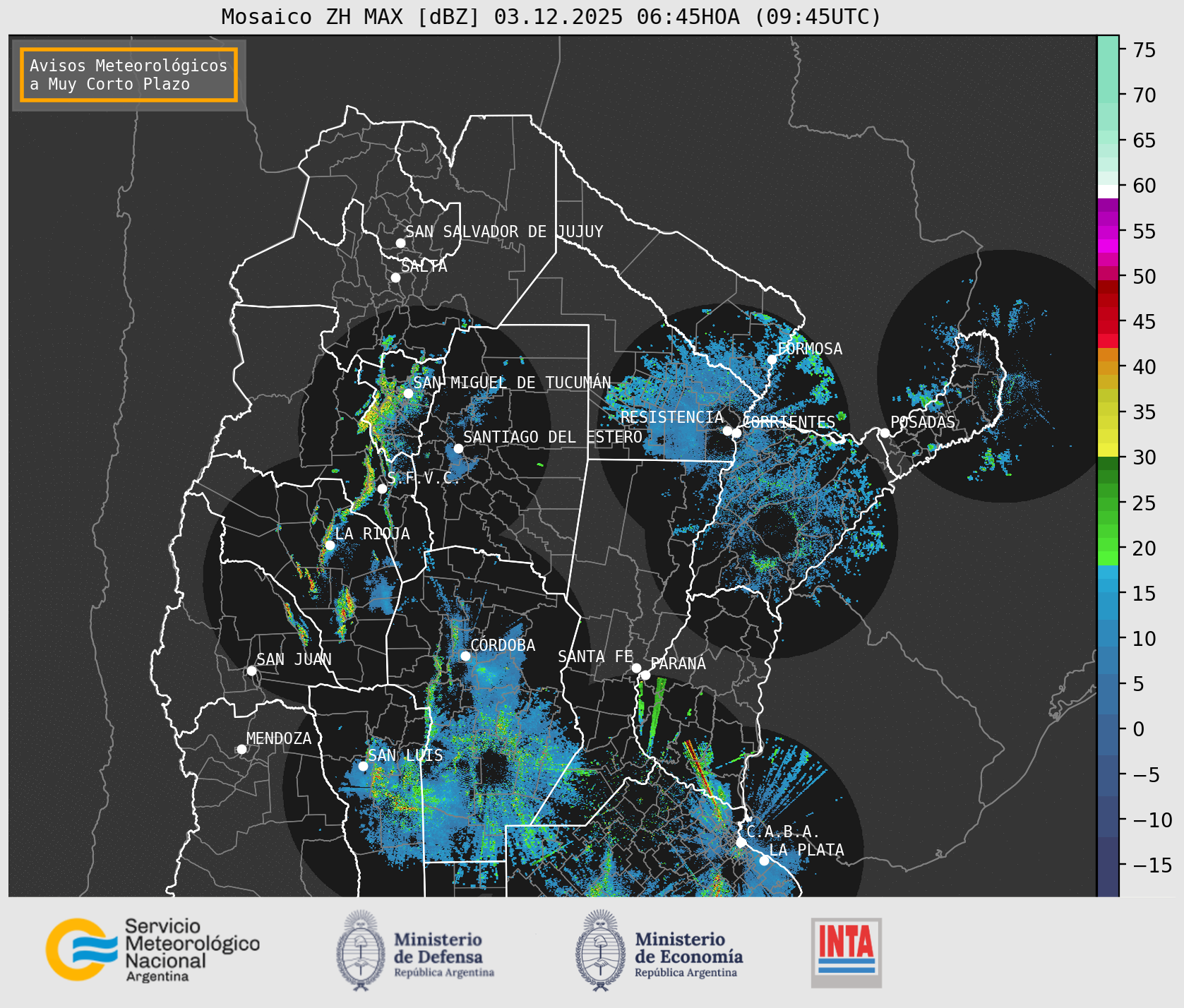Click the Servicio Meteorológico Nacional logo
The width and height of the screenshot is (1184, 1008).
[153, 949]
